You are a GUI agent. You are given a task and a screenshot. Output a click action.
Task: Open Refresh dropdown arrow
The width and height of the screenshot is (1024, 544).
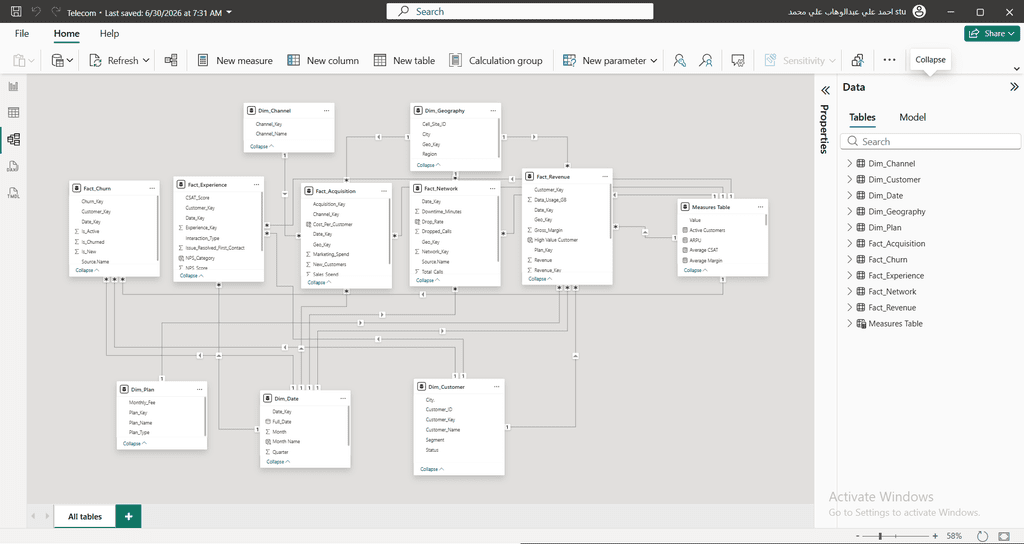146,60
